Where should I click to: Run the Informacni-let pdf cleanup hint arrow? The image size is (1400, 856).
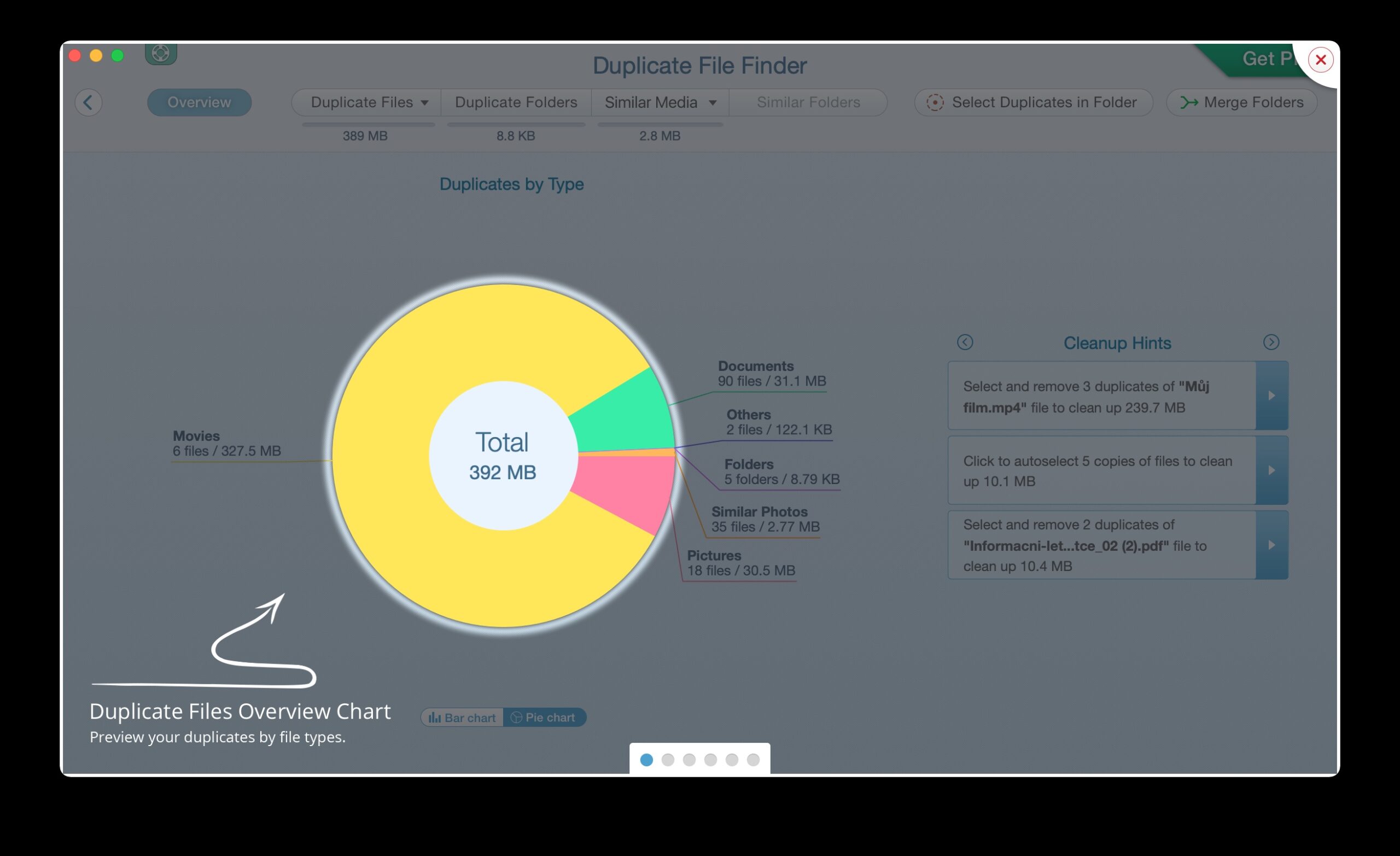pos(1271,545)
